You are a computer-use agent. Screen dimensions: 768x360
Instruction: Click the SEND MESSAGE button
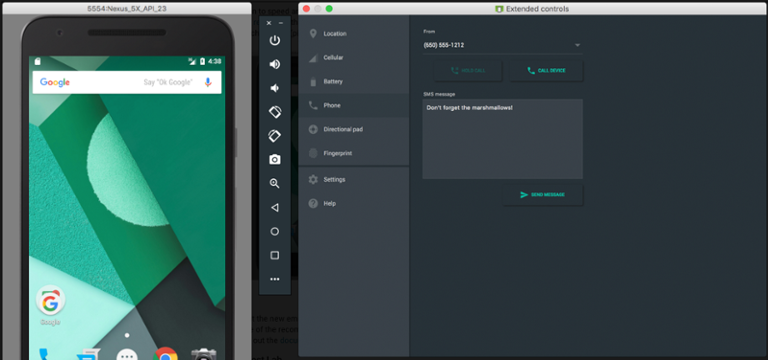click(543, 195)
